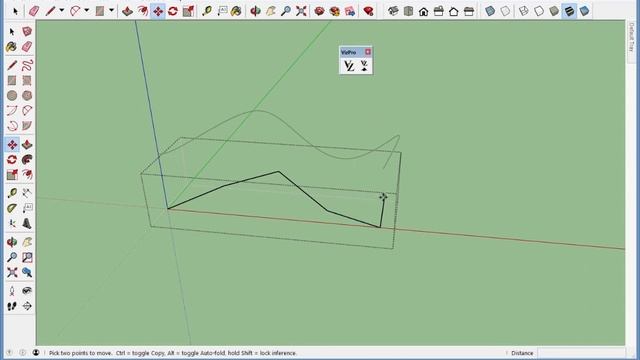
Task: Choose the Paint Bucket in the top toolbar
Action: coord(236,11)
